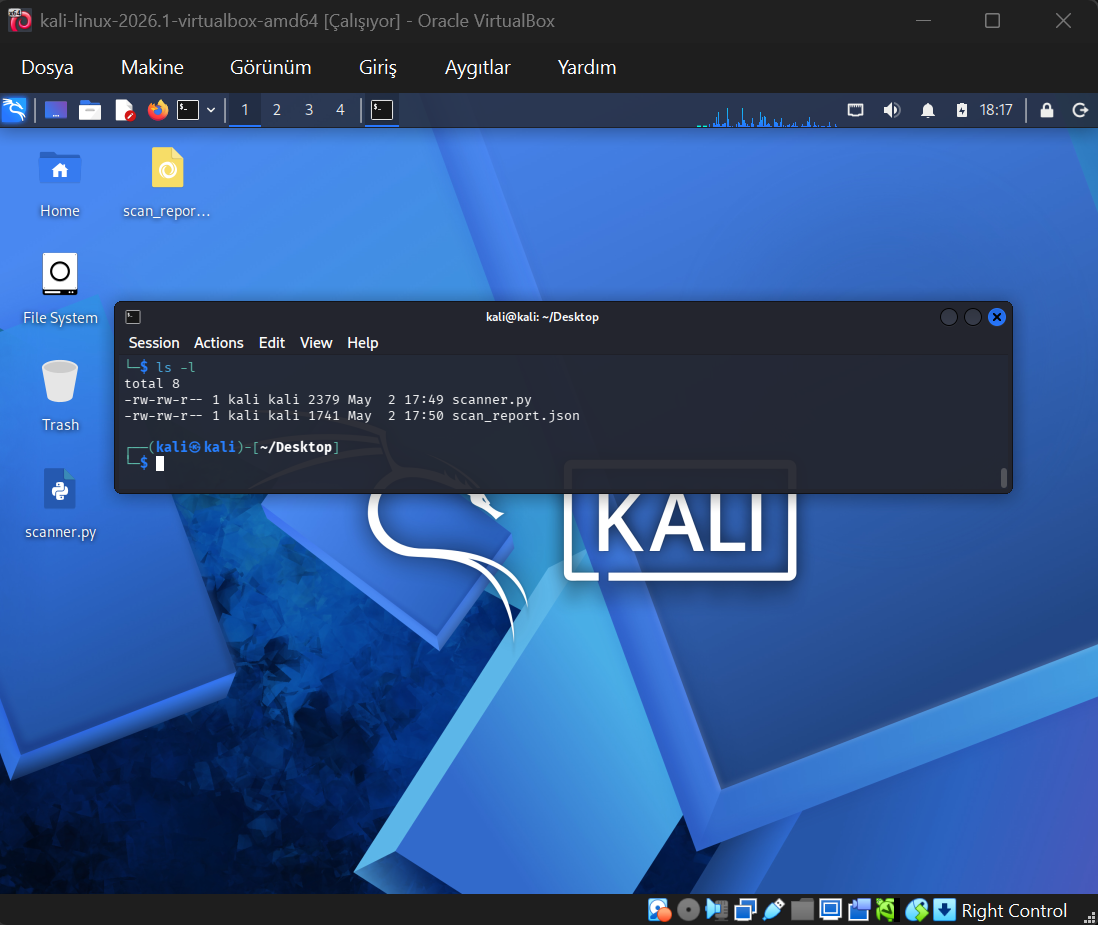
Task: Open the terminal Edit menu
Action: tap(272, 342)
